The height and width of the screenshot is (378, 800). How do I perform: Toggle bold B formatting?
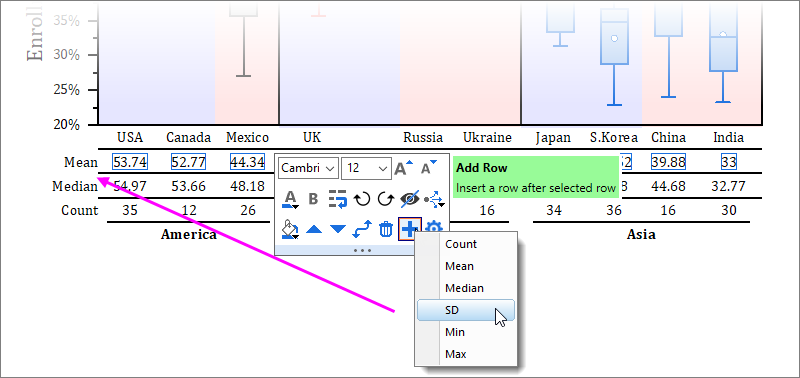(313, 199)
